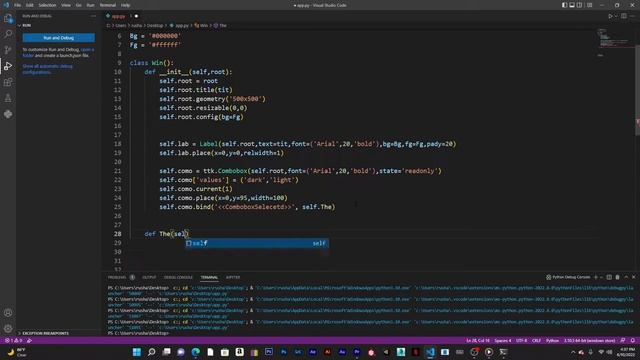The width and height of the screenshot is (640, 360).
Task: Click the CRLF line ending status
Action: point(536,340)
